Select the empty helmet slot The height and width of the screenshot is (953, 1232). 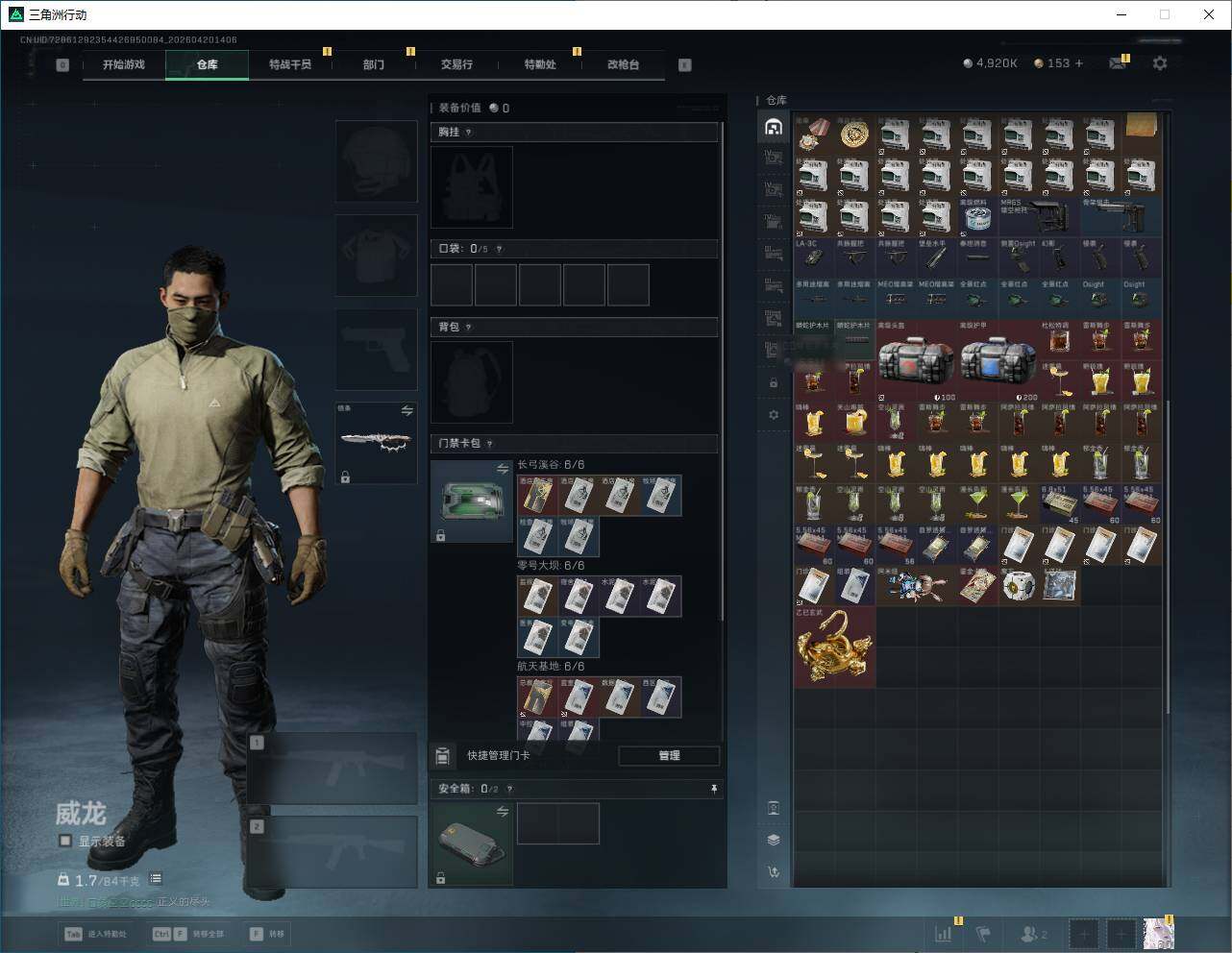coord(376,161)
